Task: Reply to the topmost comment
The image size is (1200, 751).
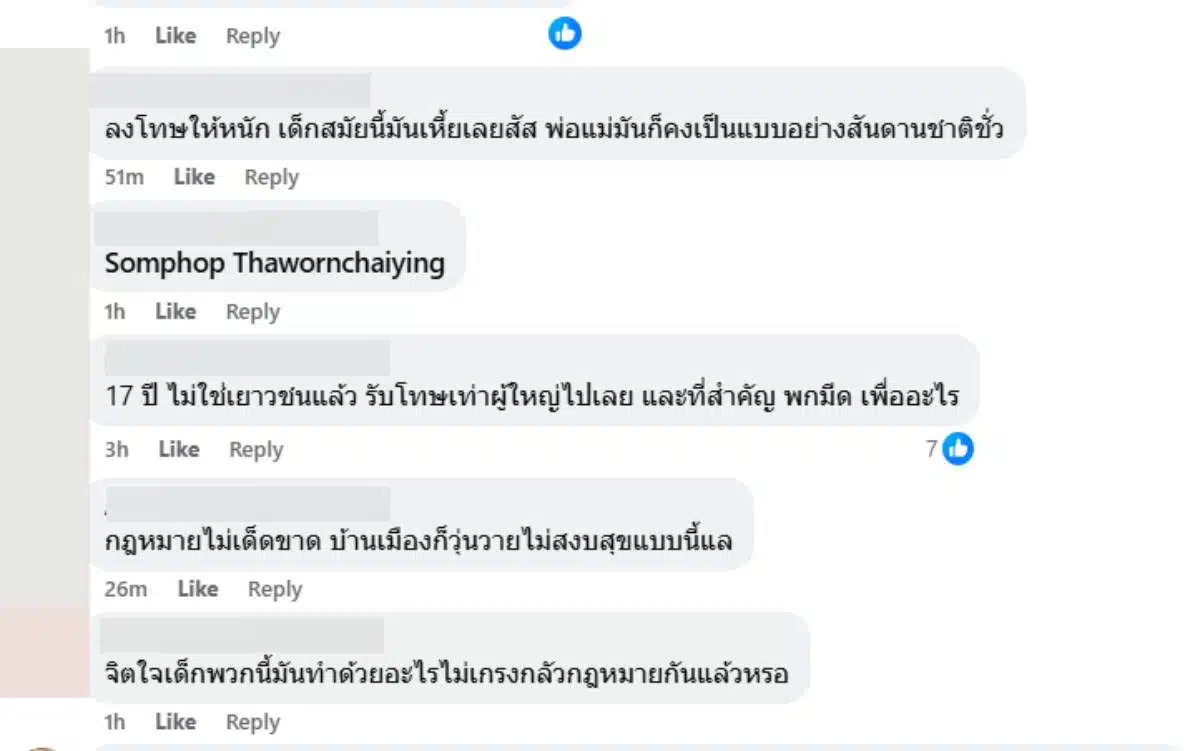Action: coord(252,35)
